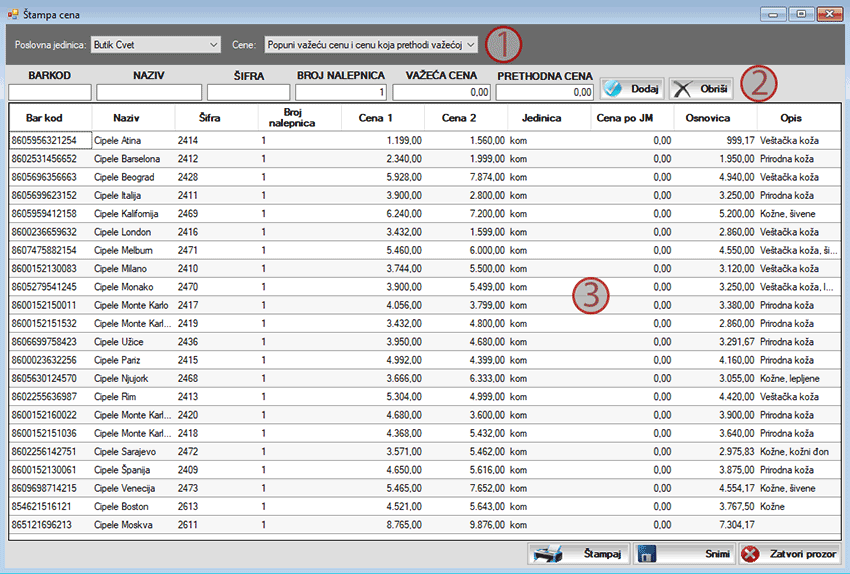Select barcode cell 8605956321254
This screenshot has width=850, height=574.
coord(50,140)
